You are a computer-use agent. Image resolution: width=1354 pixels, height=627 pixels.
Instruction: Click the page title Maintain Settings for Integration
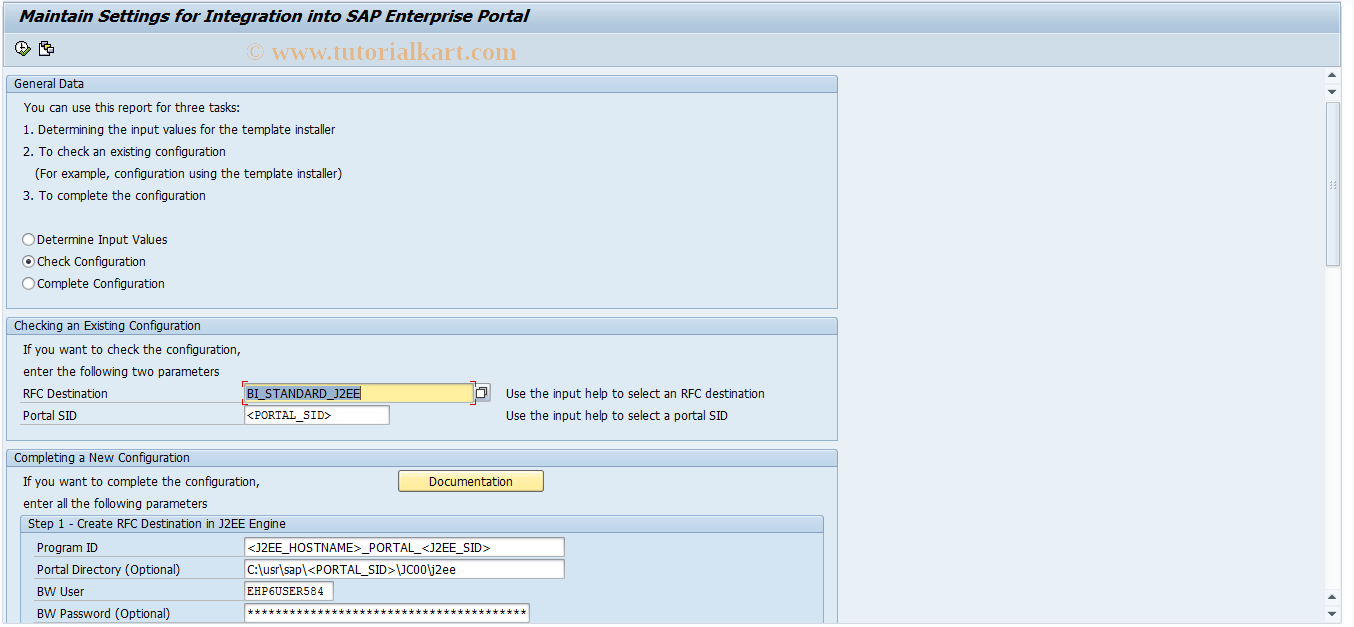[274, 16]
